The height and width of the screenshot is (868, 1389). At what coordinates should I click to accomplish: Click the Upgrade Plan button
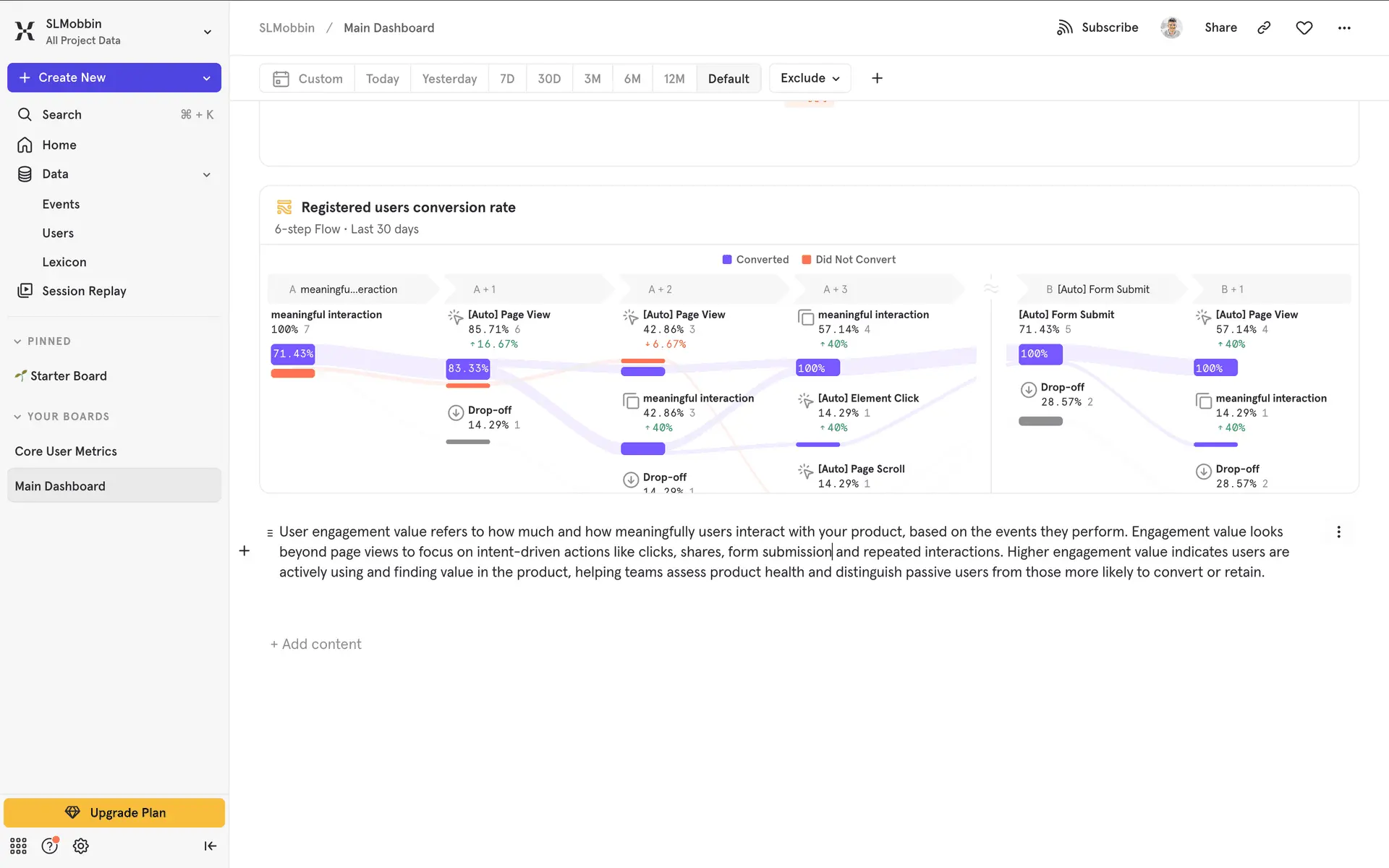pos(114,812)
